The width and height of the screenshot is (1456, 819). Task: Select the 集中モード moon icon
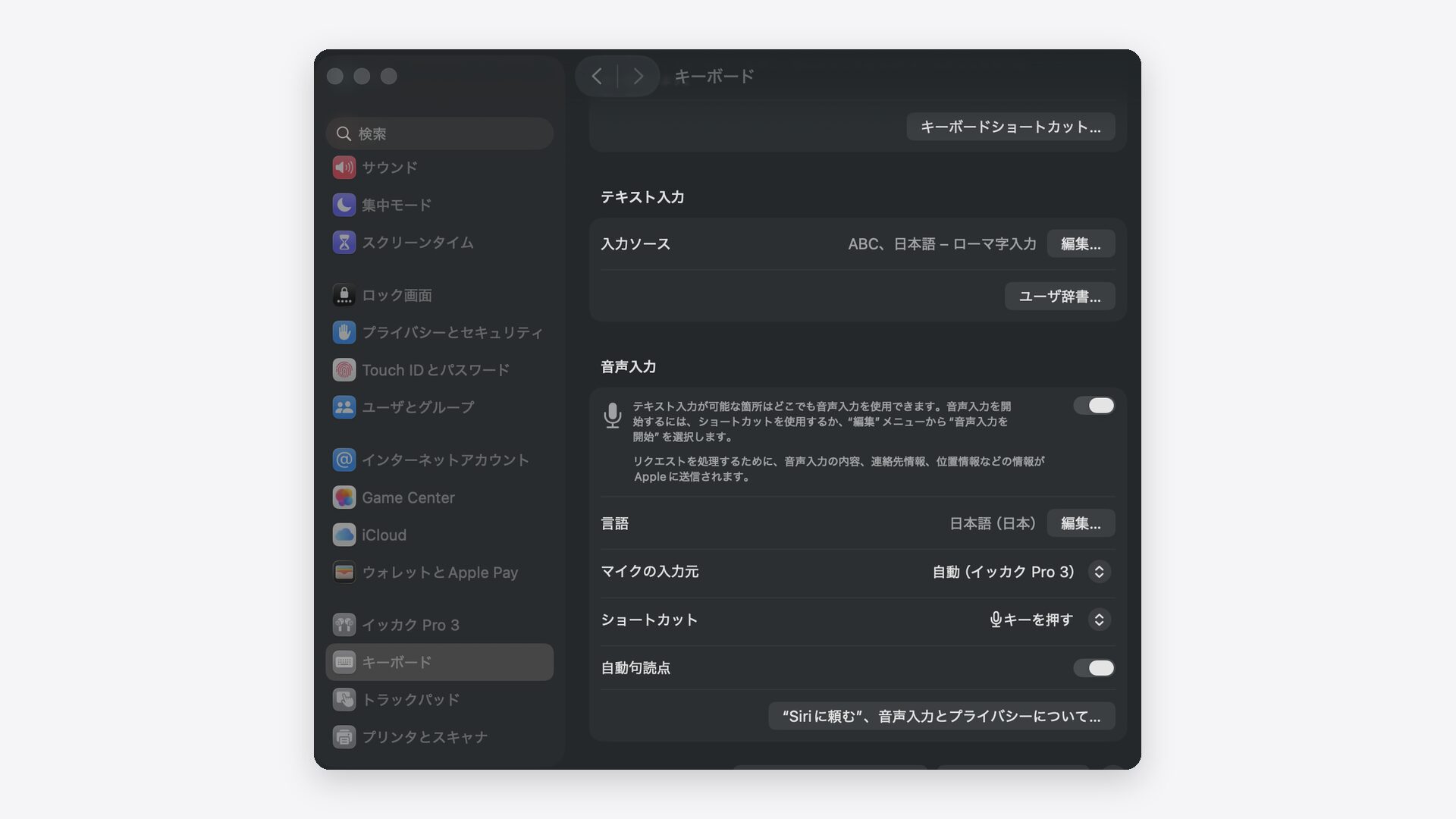pos(344,205)
